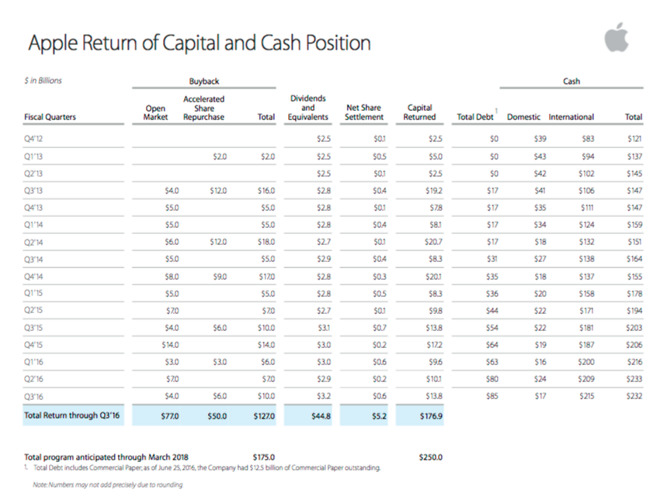Click the Total Return through Q3'16 label
This screenshot has height=496, width=660.
coord(72,416)
